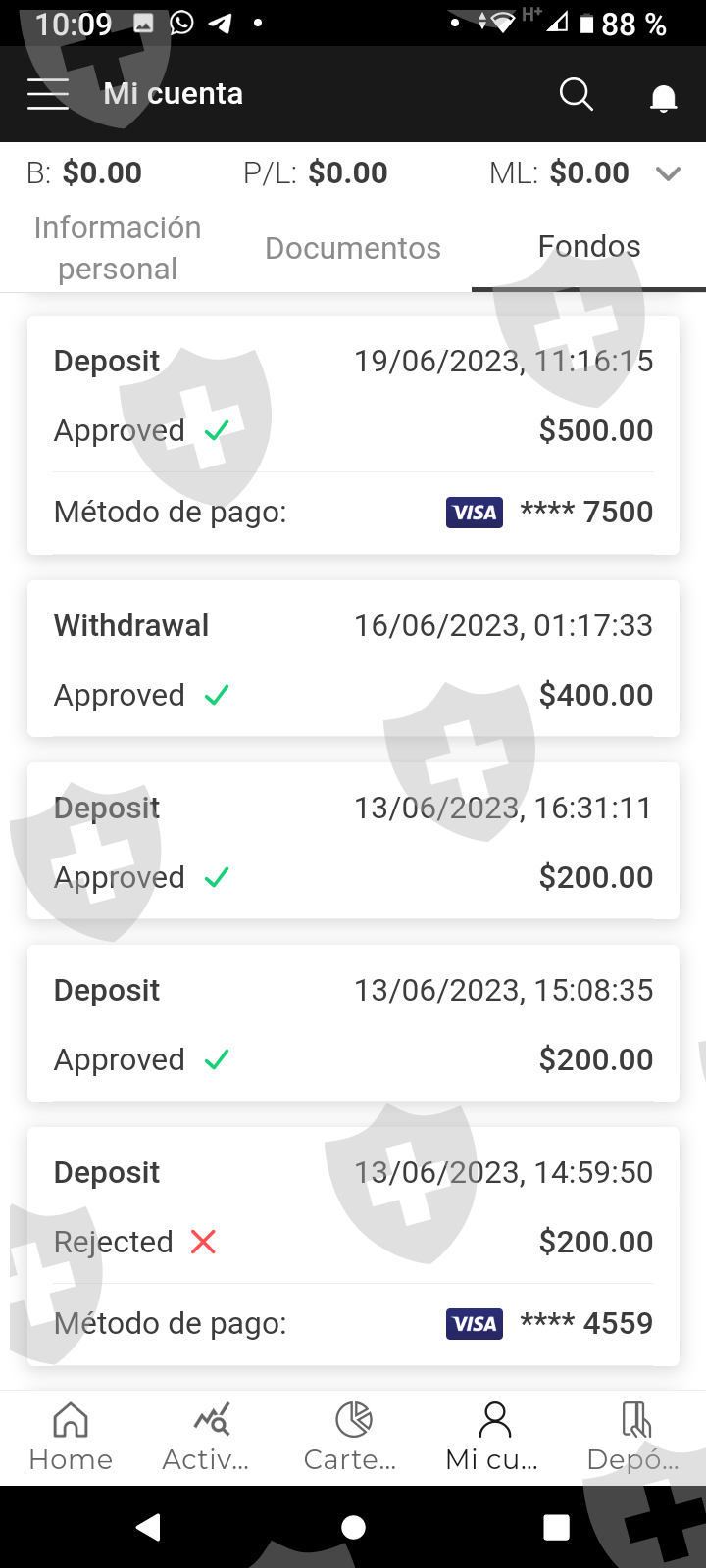This screenshot has width=706, height=1568.
Task: Expand the balance summary chevron
Action: click(x=668, y=173)
